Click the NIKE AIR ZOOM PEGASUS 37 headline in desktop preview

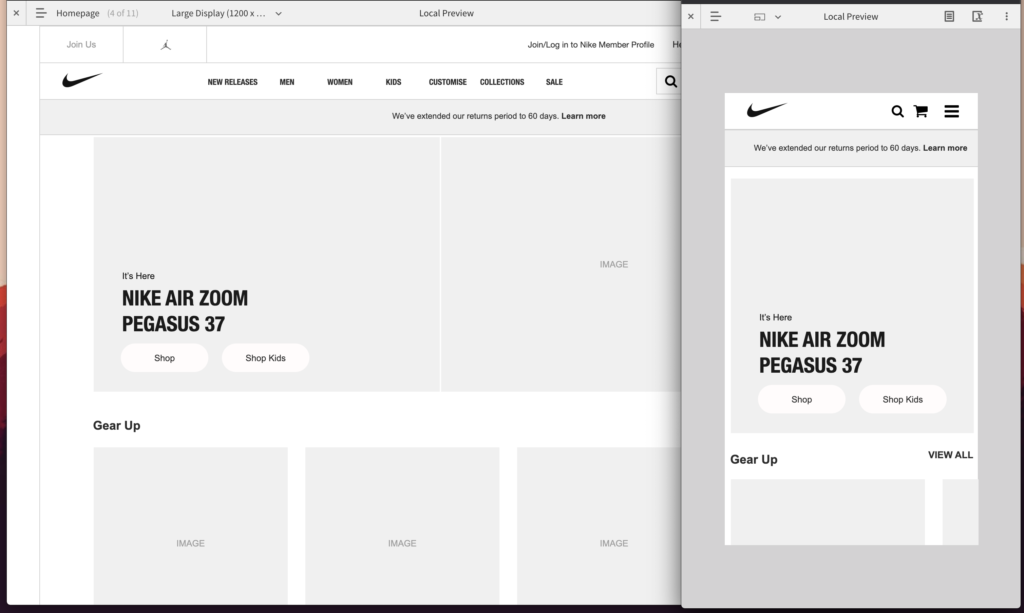click(x=185, y=311)
